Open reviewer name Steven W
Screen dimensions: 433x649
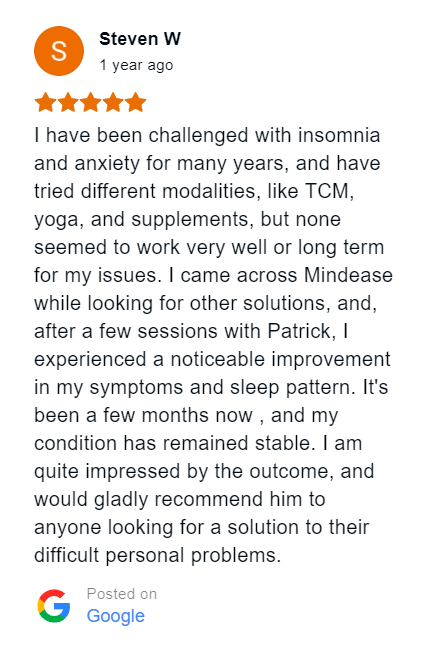click(140, 39)
